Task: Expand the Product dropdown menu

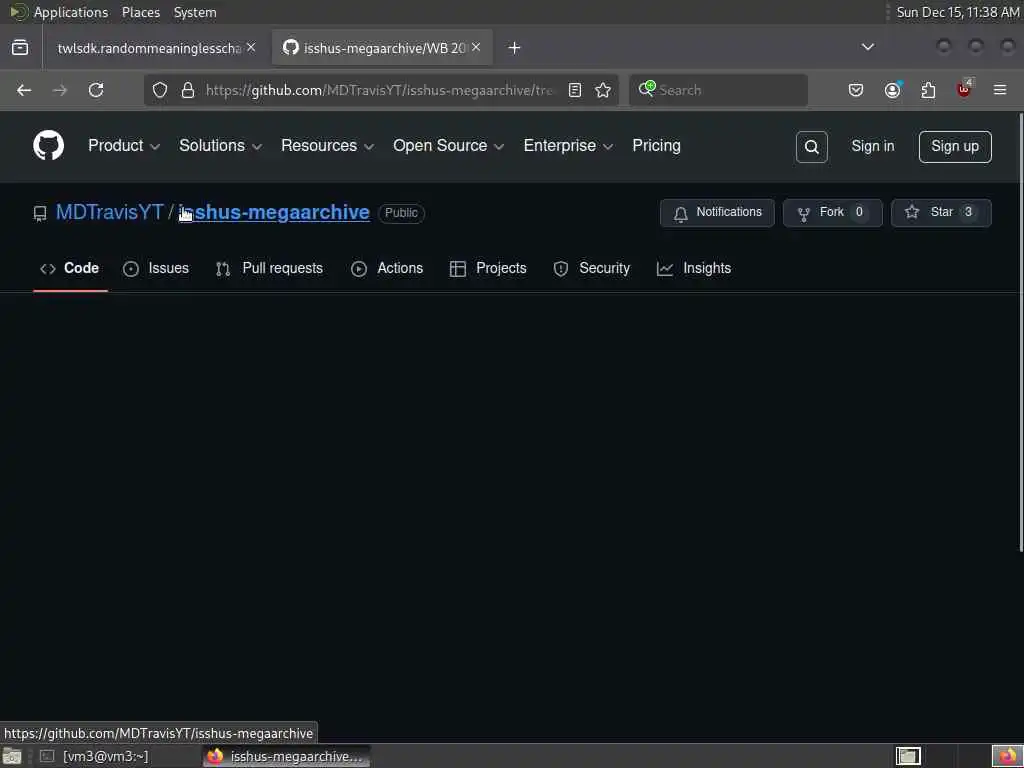Action: point(124,146)
